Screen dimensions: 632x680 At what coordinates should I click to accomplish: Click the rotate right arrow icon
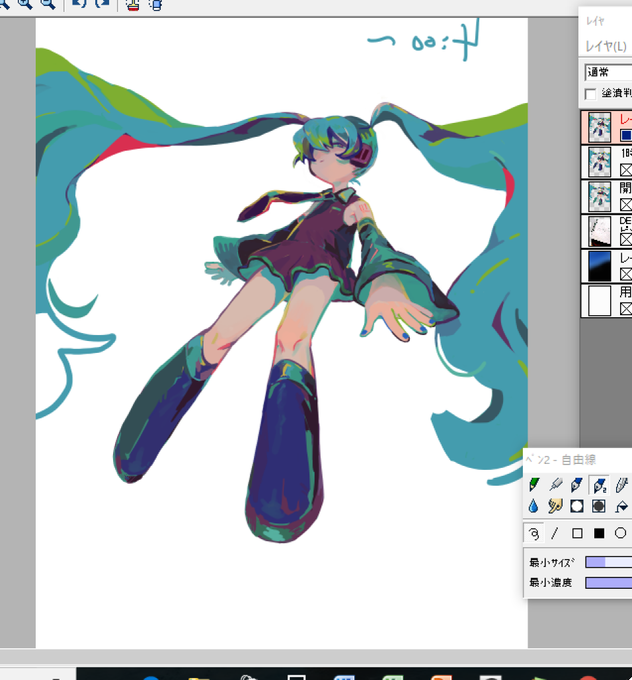coord(102,3)
